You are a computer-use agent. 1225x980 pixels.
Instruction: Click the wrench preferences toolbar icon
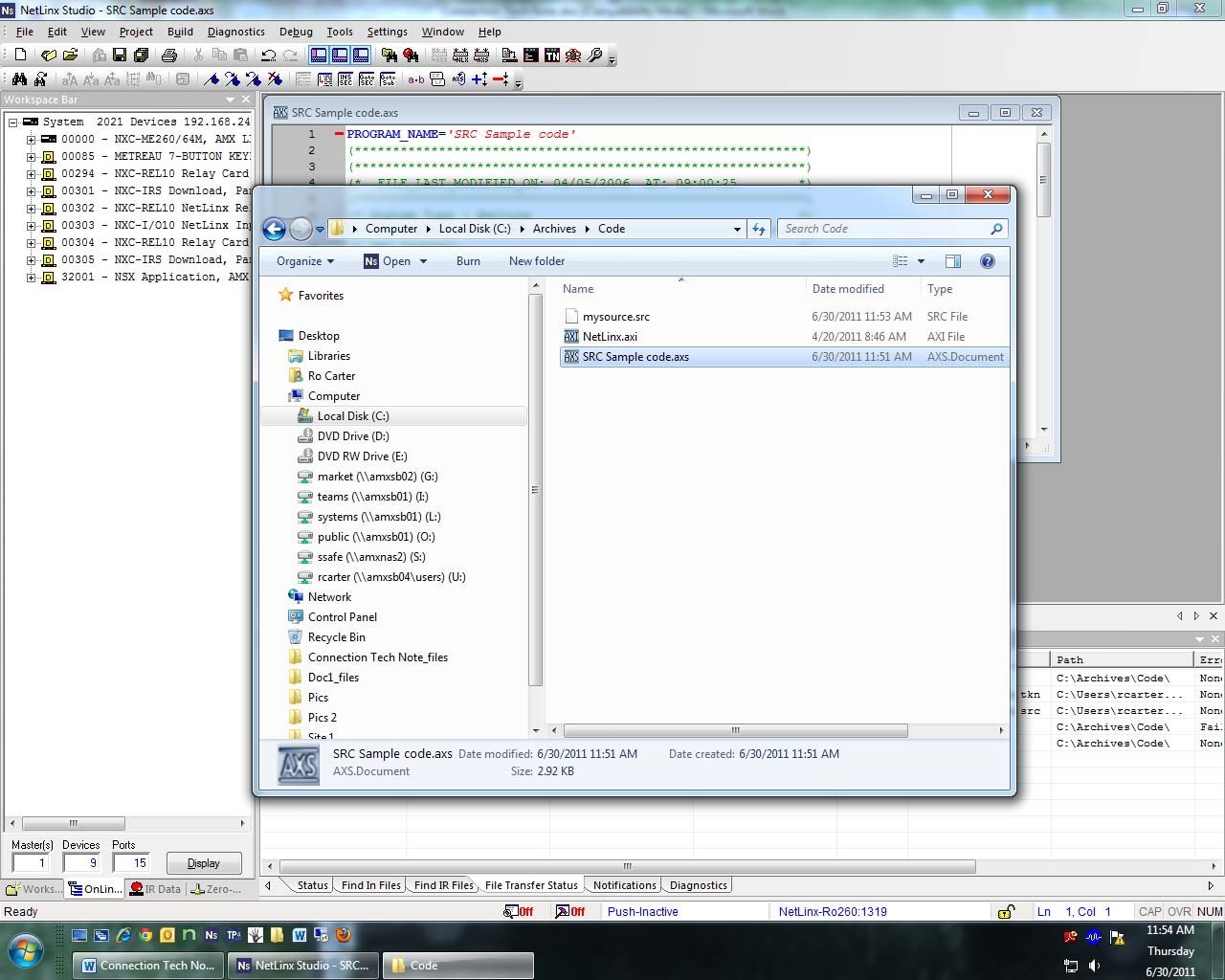[594, 56]
